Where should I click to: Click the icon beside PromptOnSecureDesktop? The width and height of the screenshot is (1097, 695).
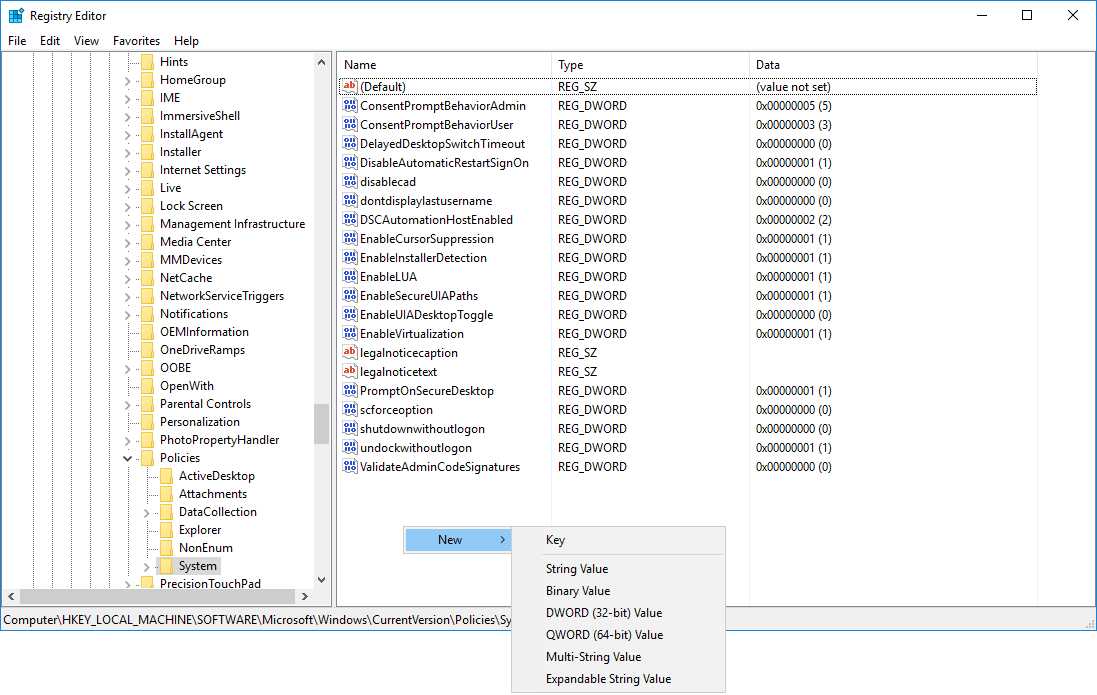point(350,390)
